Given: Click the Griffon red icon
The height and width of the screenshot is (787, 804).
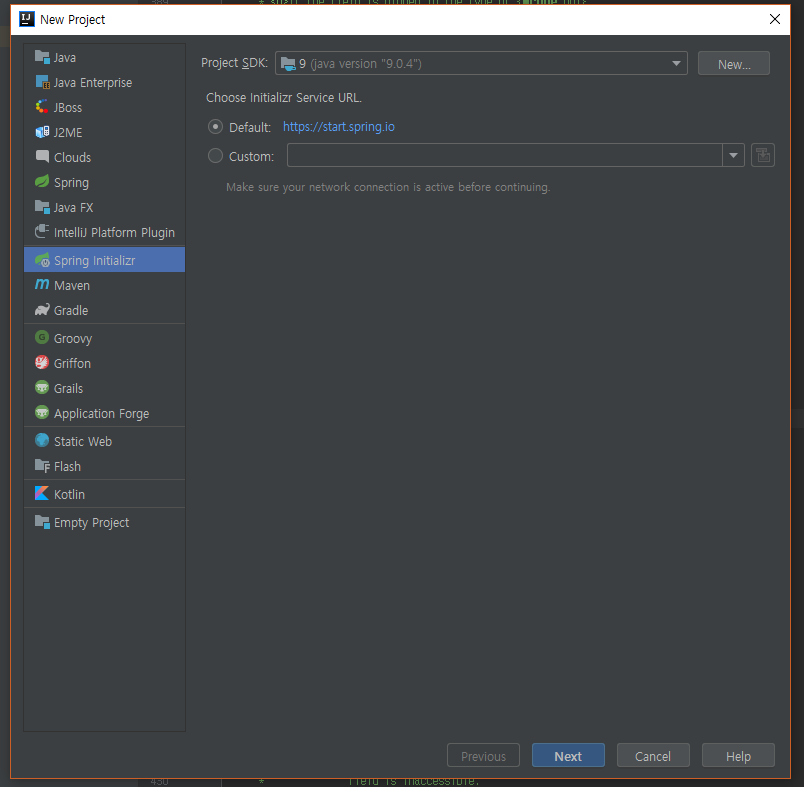Looking at the screenshot, I should [x=42, y=362].
